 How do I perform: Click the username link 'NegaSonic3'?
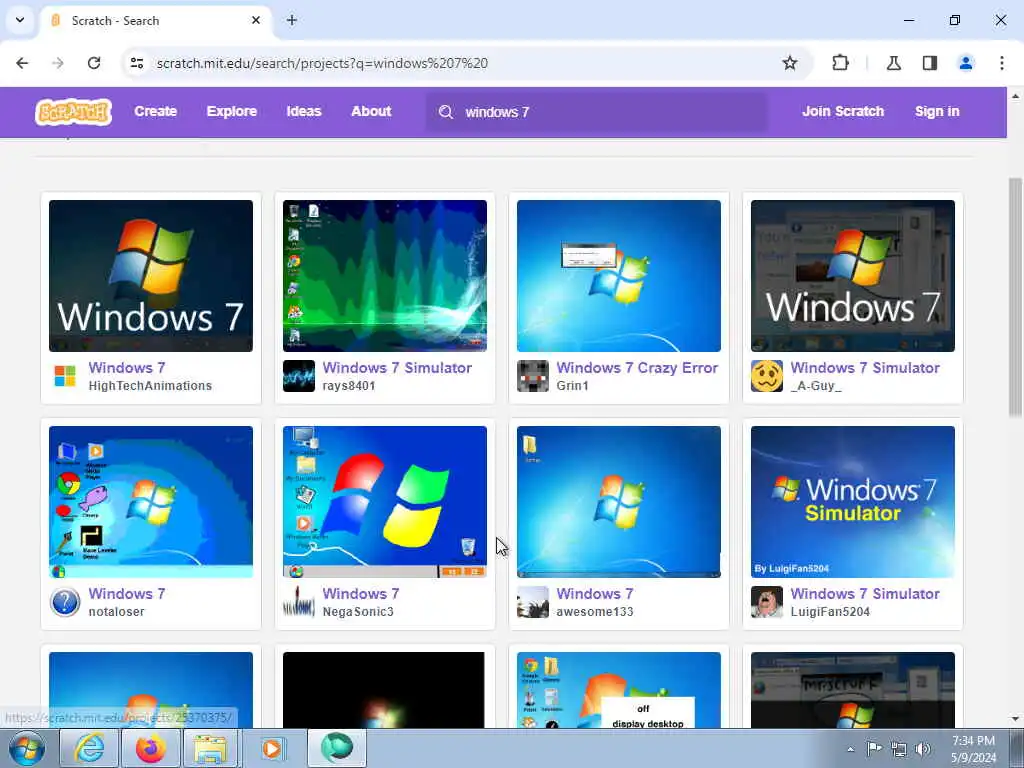pyautogui.click(x=358, y=612)
